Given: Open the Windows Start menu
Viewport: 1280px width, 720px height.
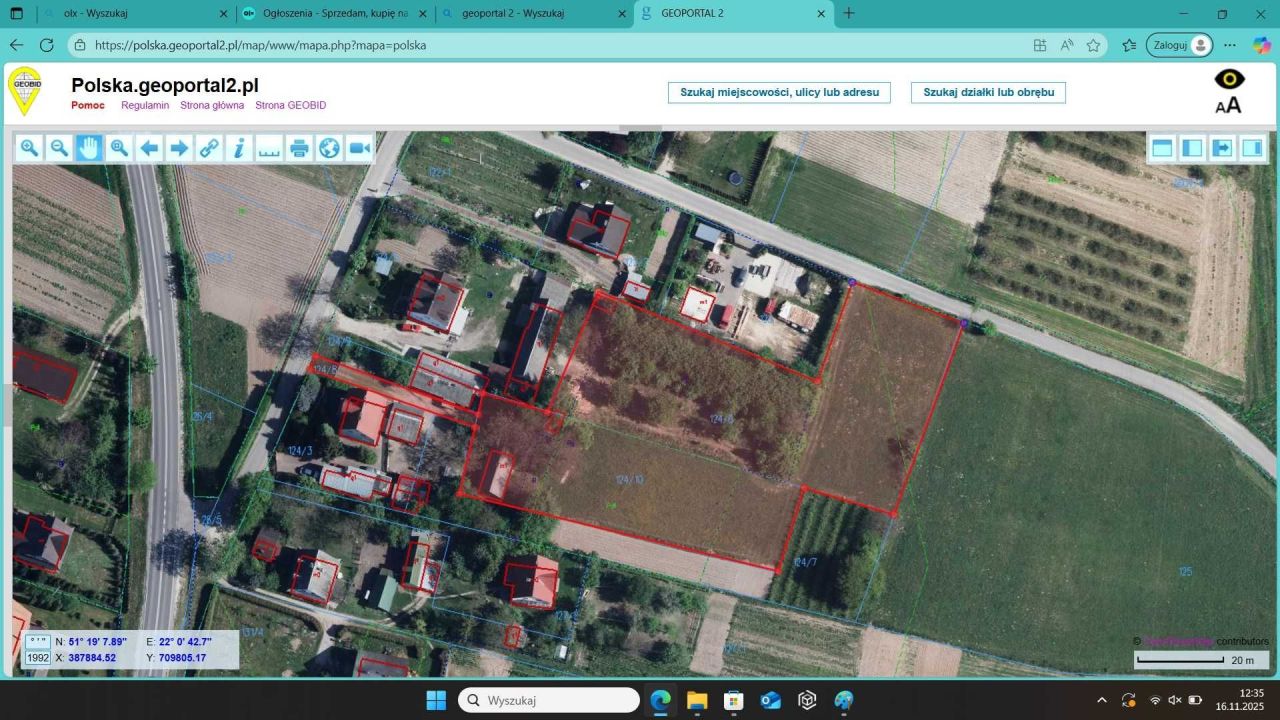Looking at the screenshot, I should pos(436,700).
